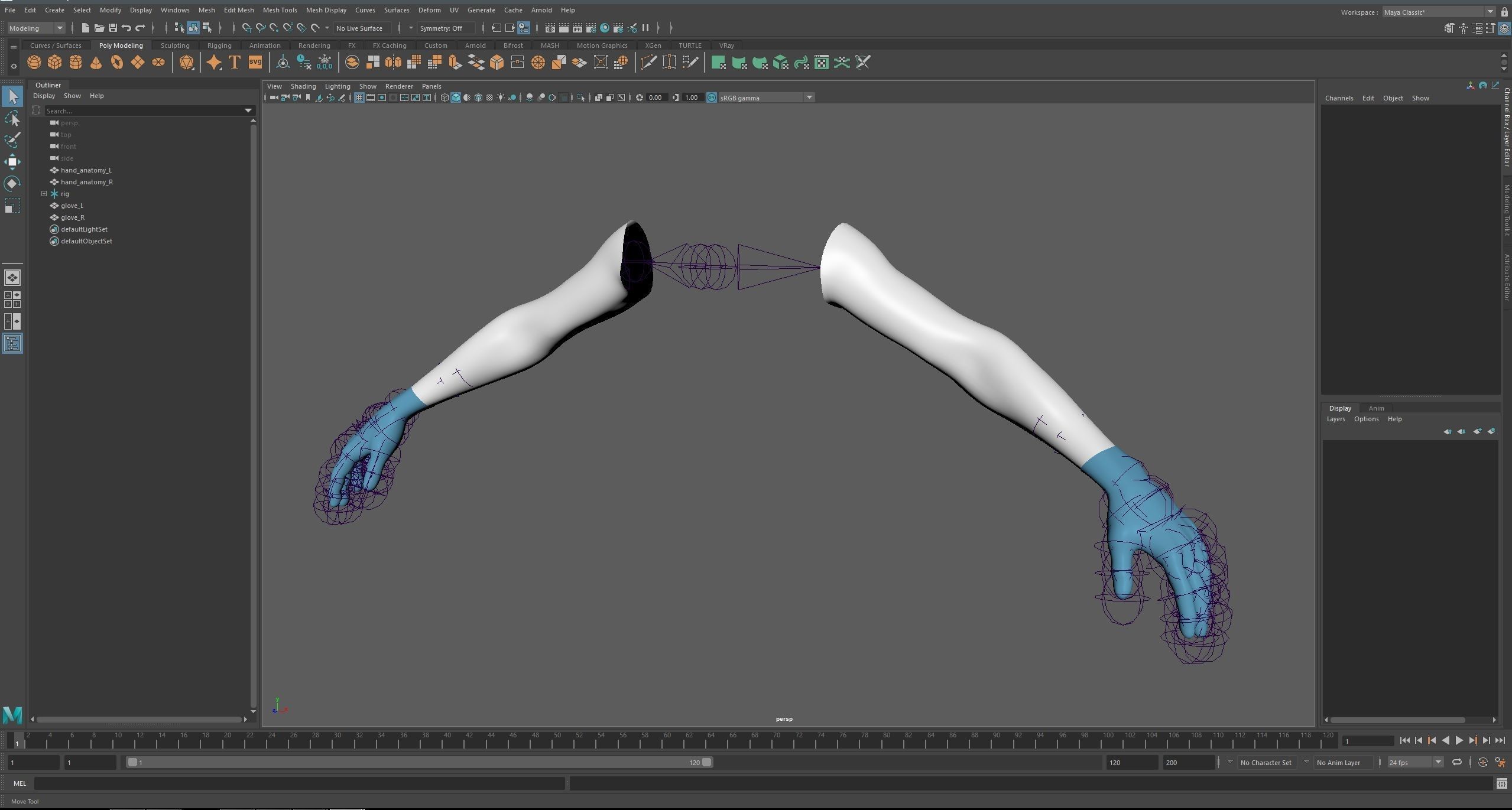The height and width of the screenshot is (810, 1512).
Task: Switch to the Anim layer tab
Action: pos(1376,408)
